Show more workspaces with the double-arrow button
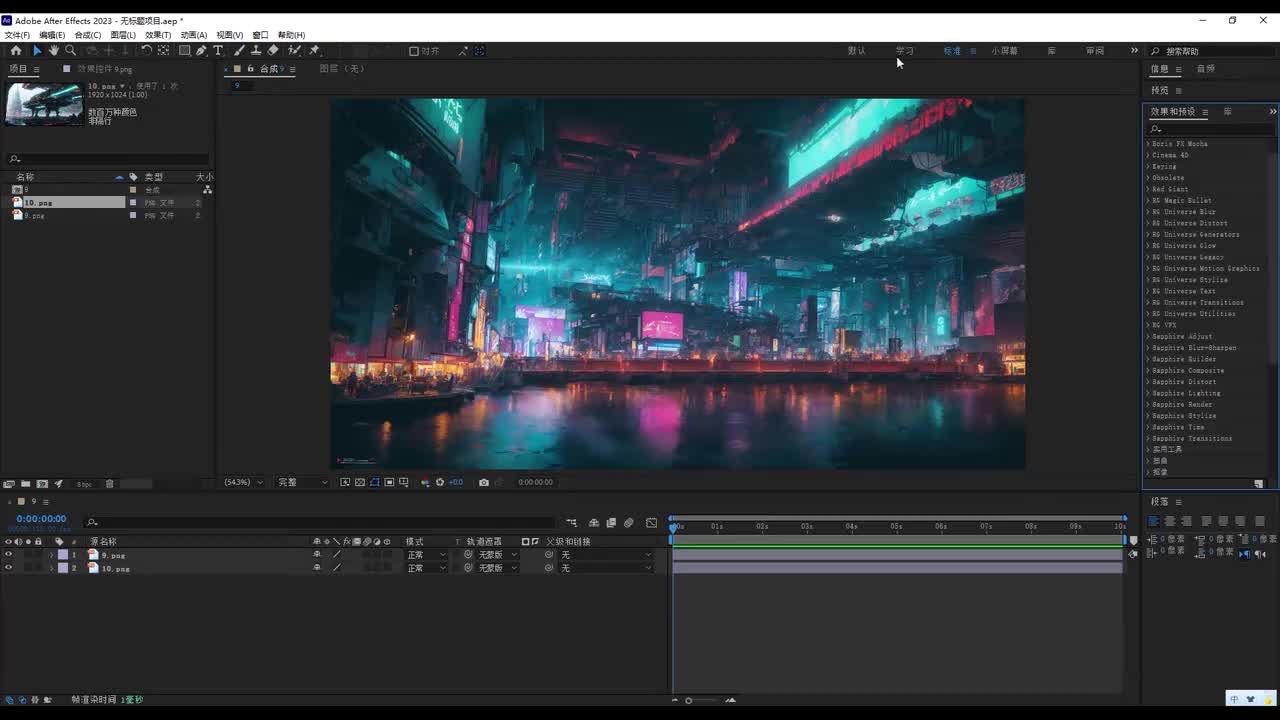The image size is (1280, 720). [1134, 51]
